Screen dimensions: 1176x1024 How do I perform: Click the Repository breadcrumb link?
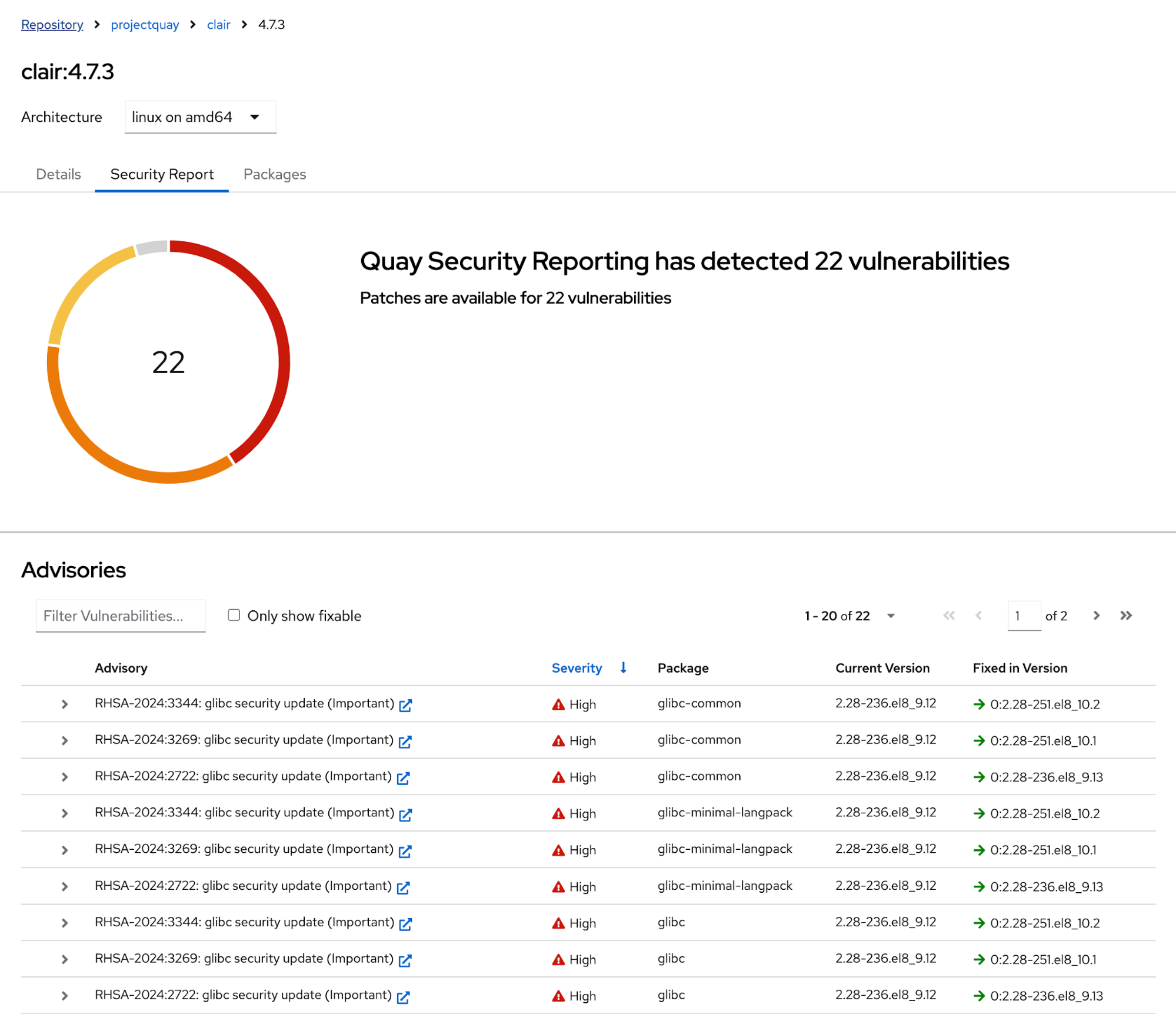click(x=52, y=25)
